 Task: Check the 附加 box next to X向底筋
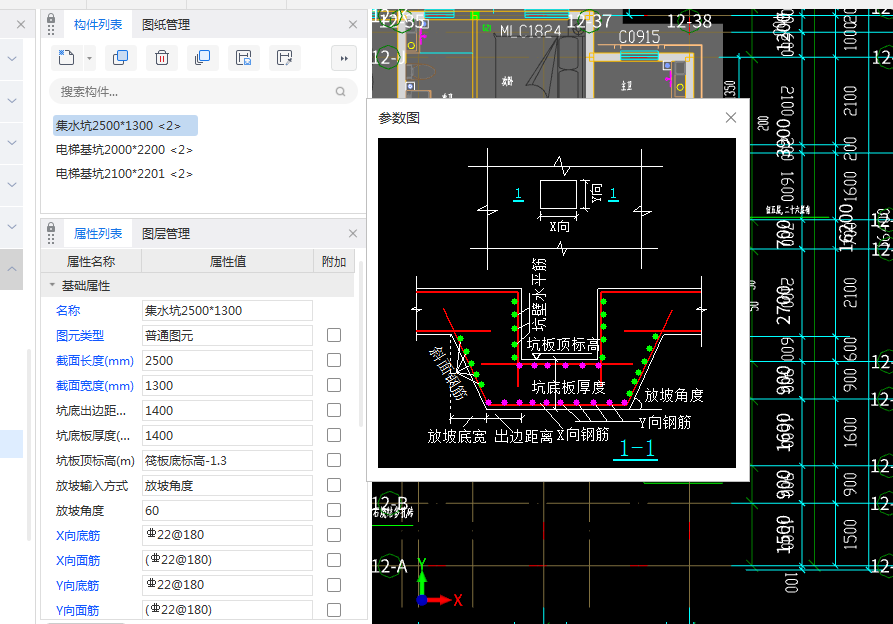pyautogui.click(x=332, y=535)
